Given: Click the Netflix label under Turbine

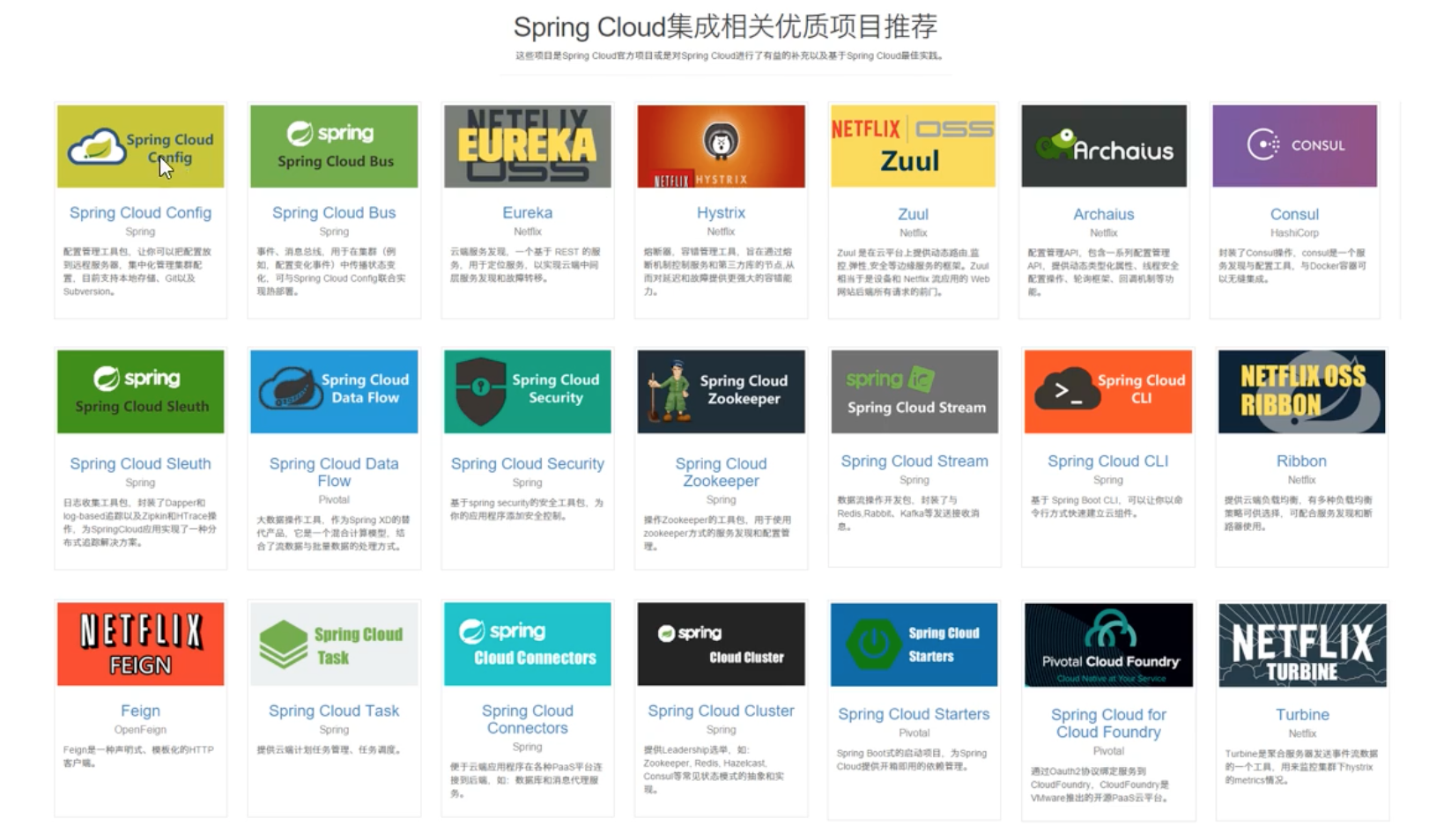Looking at the screenshot, I should click(1302, 733).
